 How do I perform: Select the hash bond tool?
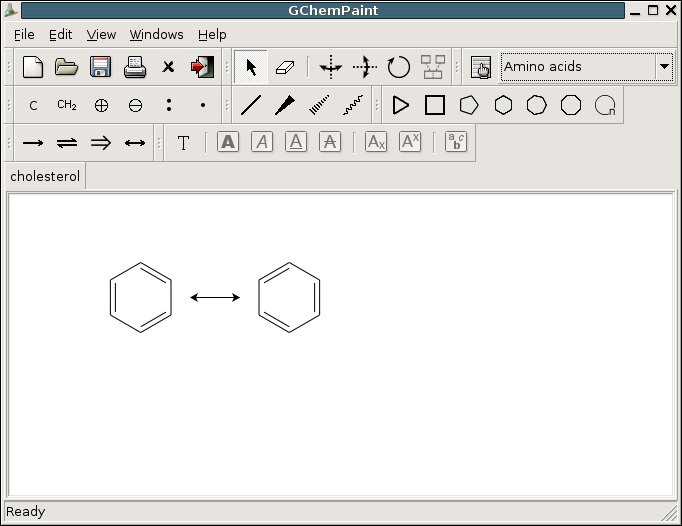(319, 105)
